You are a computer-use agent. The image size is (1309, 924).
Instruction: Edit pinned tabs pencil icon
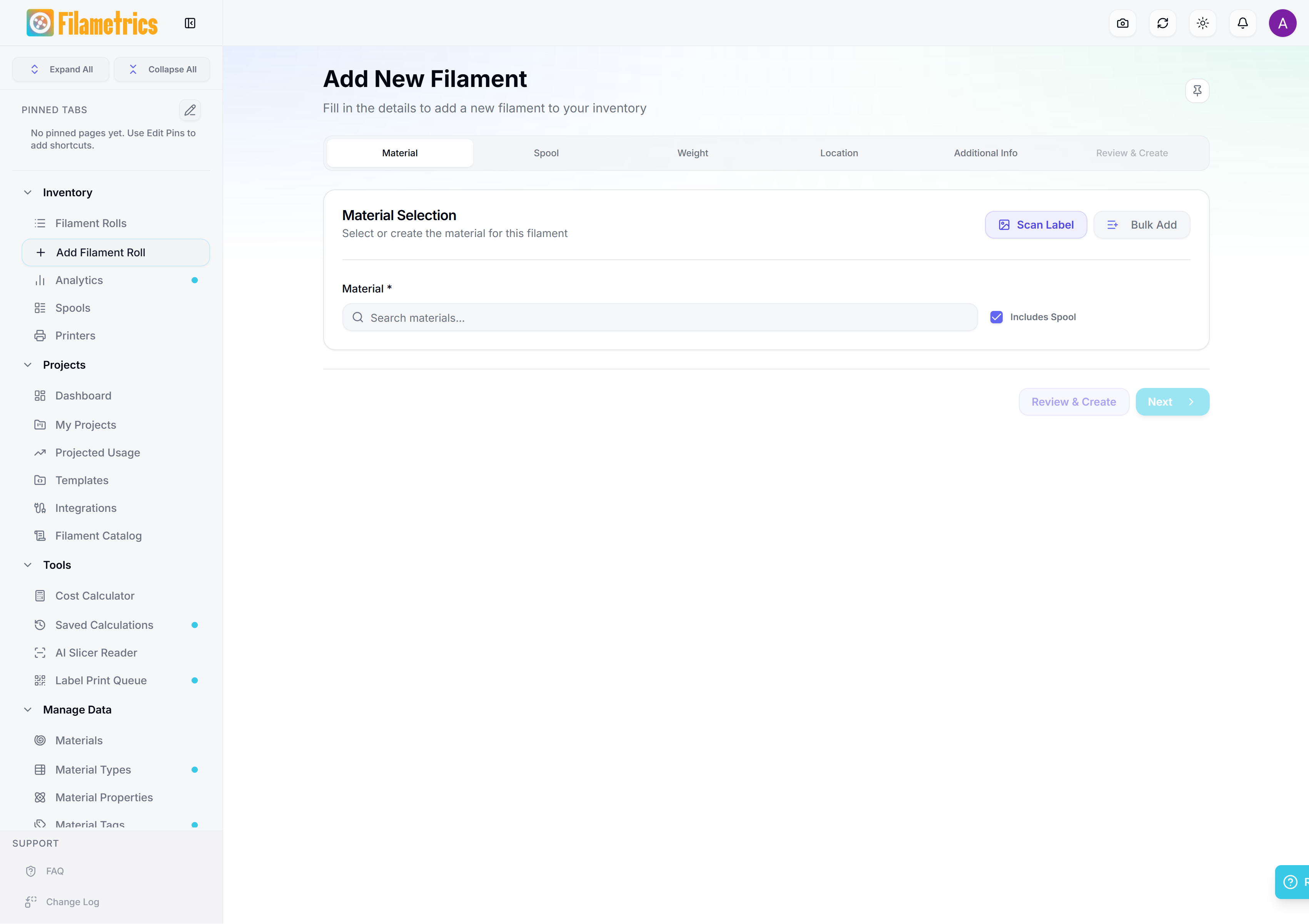[x=190, y=110]
